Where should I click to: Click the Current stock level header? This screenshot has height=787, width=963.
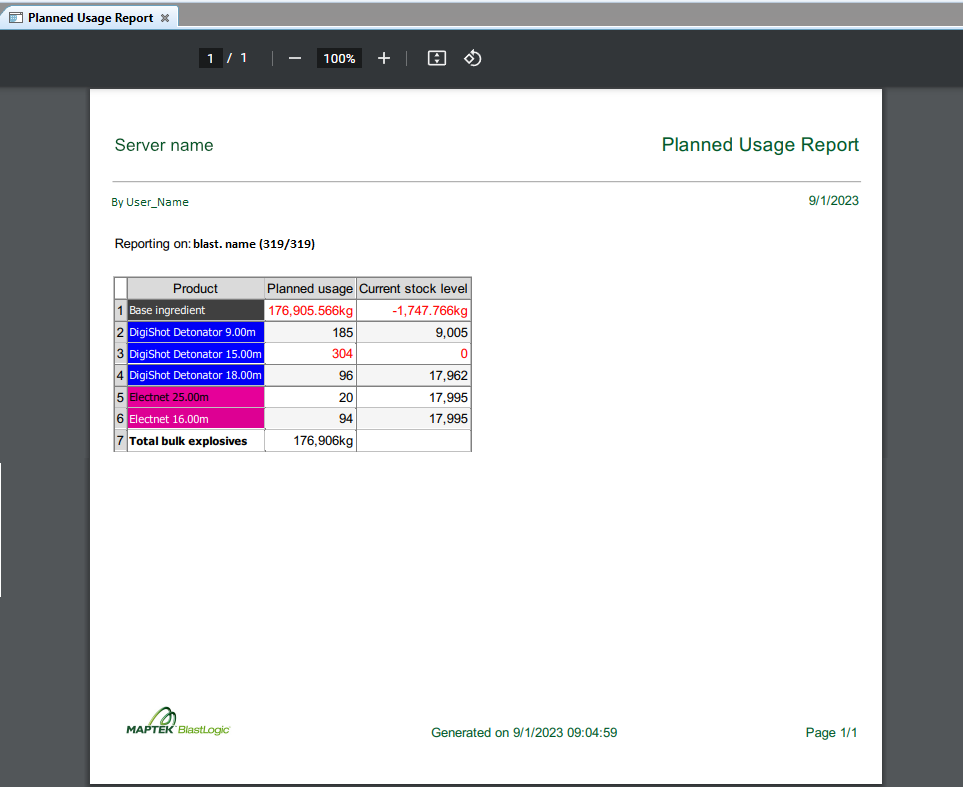pyautogui.click(x=413, y=288)
